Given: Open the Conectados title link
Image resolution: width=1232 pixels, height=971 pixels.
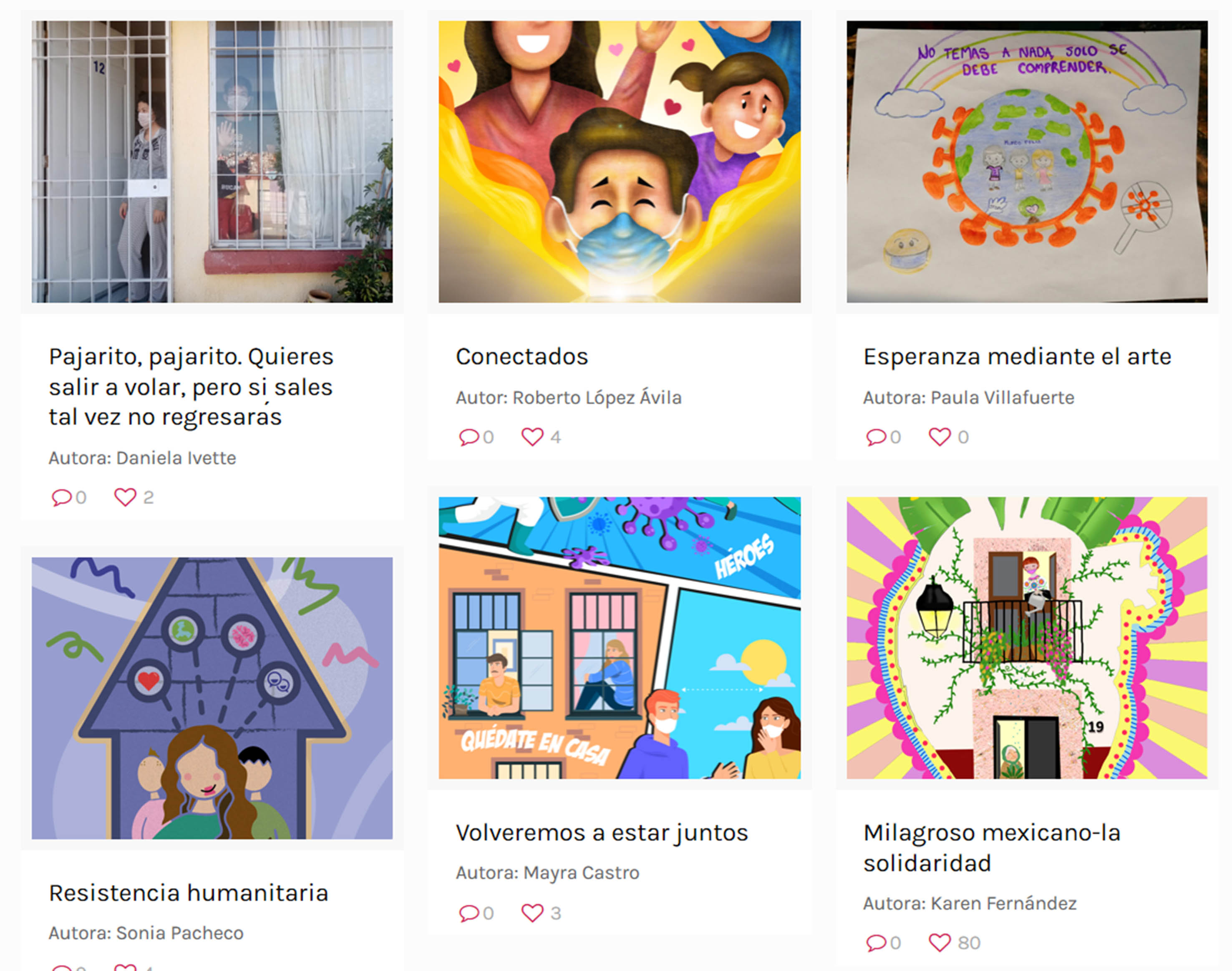Looking at the screenshot, I should click(522, 356).
